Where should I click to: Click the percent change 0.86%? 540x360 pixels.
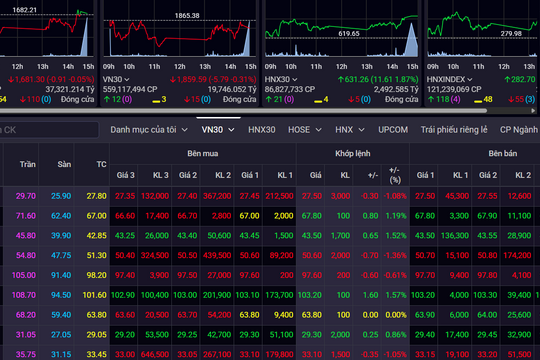tap(396, 335)
